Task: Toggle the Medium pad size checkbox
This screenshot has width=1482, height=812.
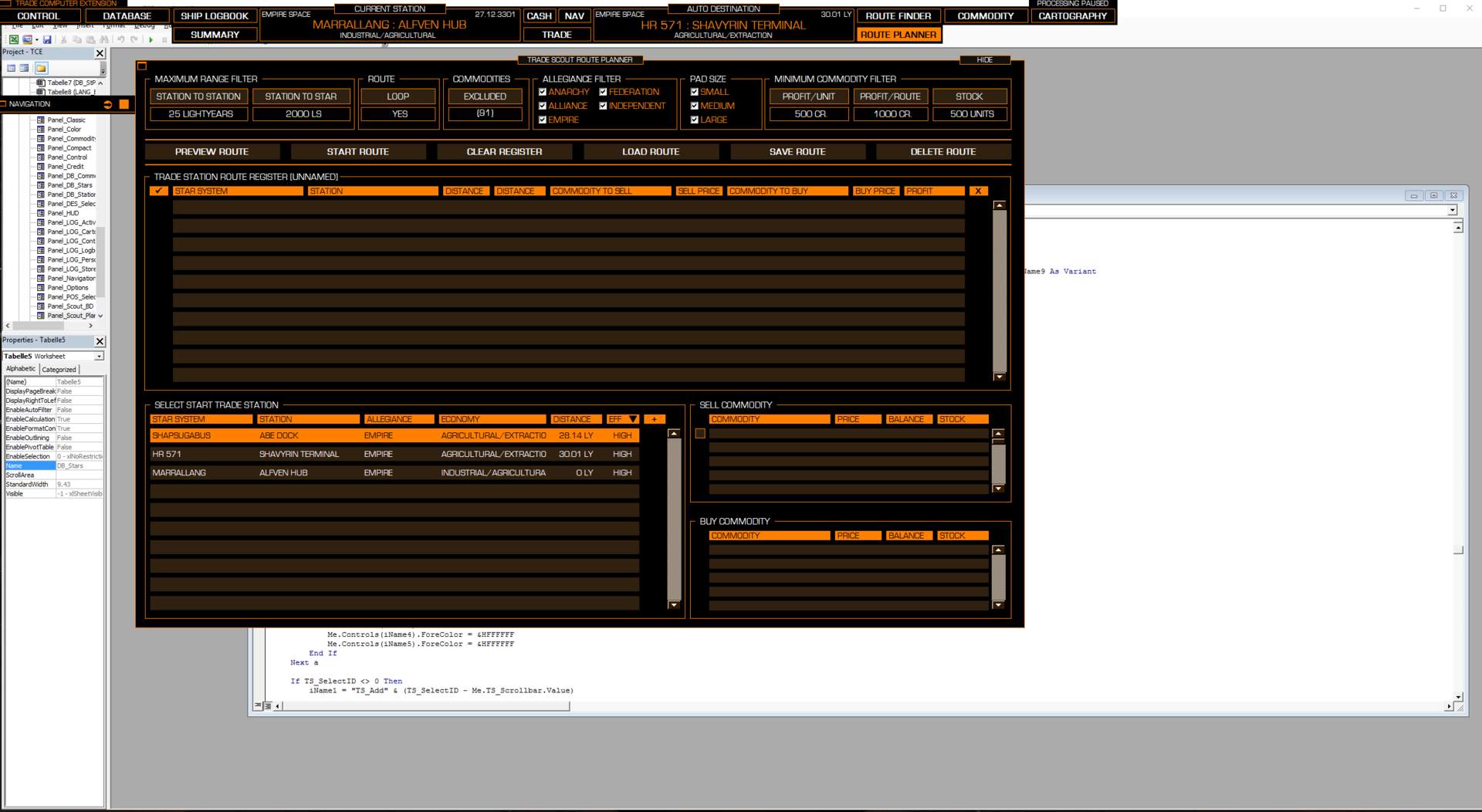Action: (695, 106)
